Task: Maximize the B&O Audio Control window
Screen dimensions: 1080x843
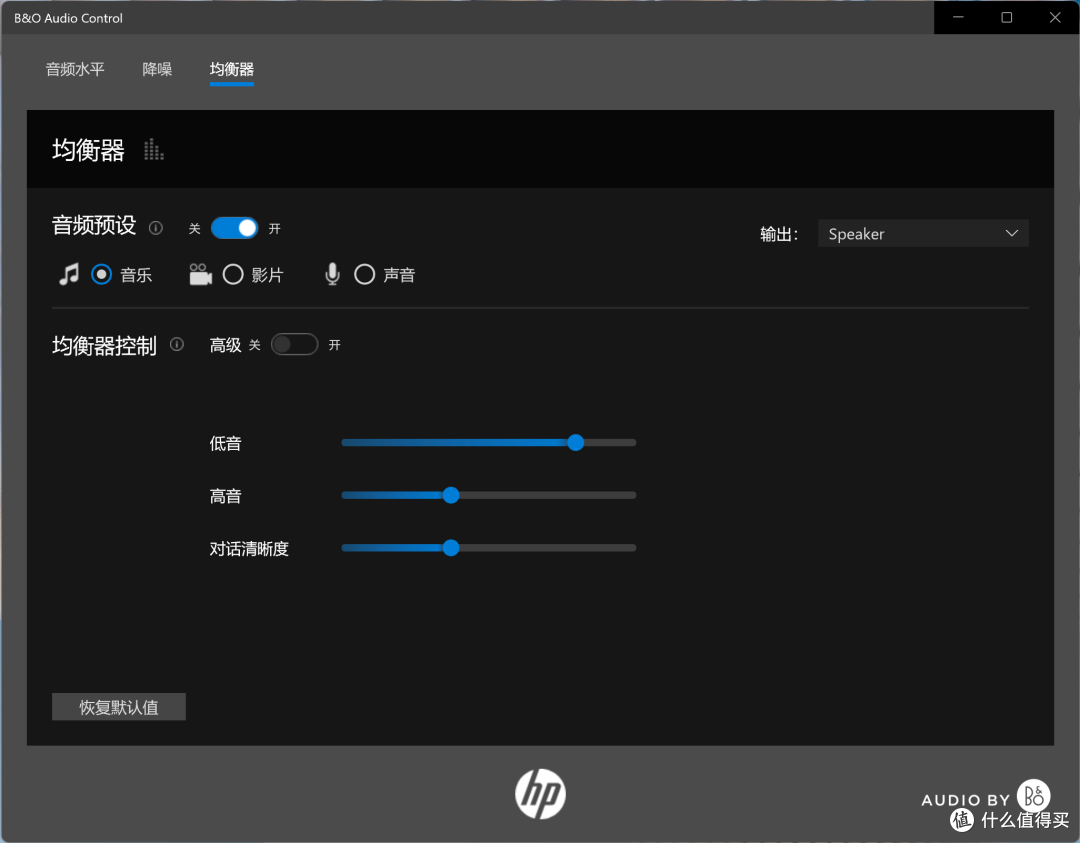Action: click(x=1006, y=17)
